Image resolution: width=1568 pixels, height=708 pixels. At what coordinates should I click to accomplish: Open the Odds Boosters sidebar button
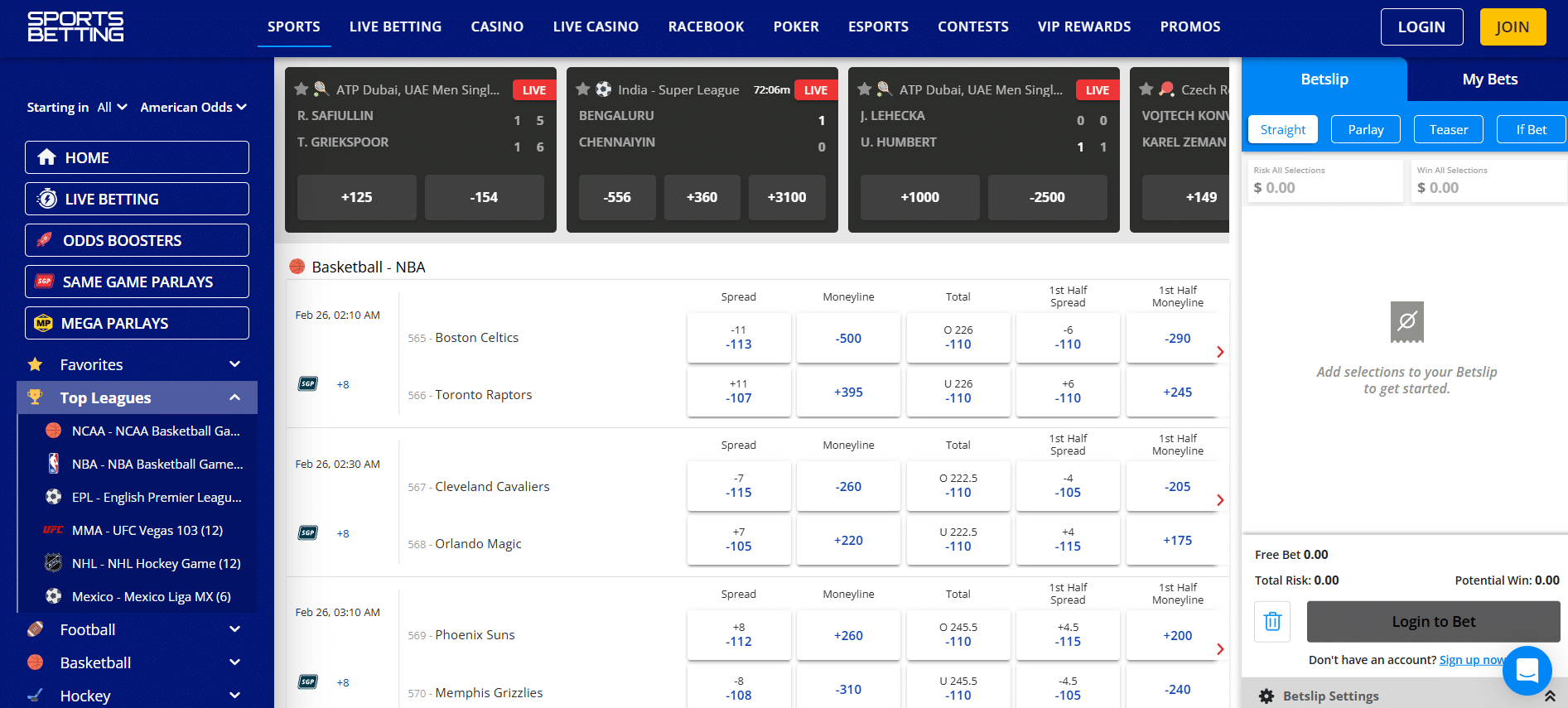[137, 240]
